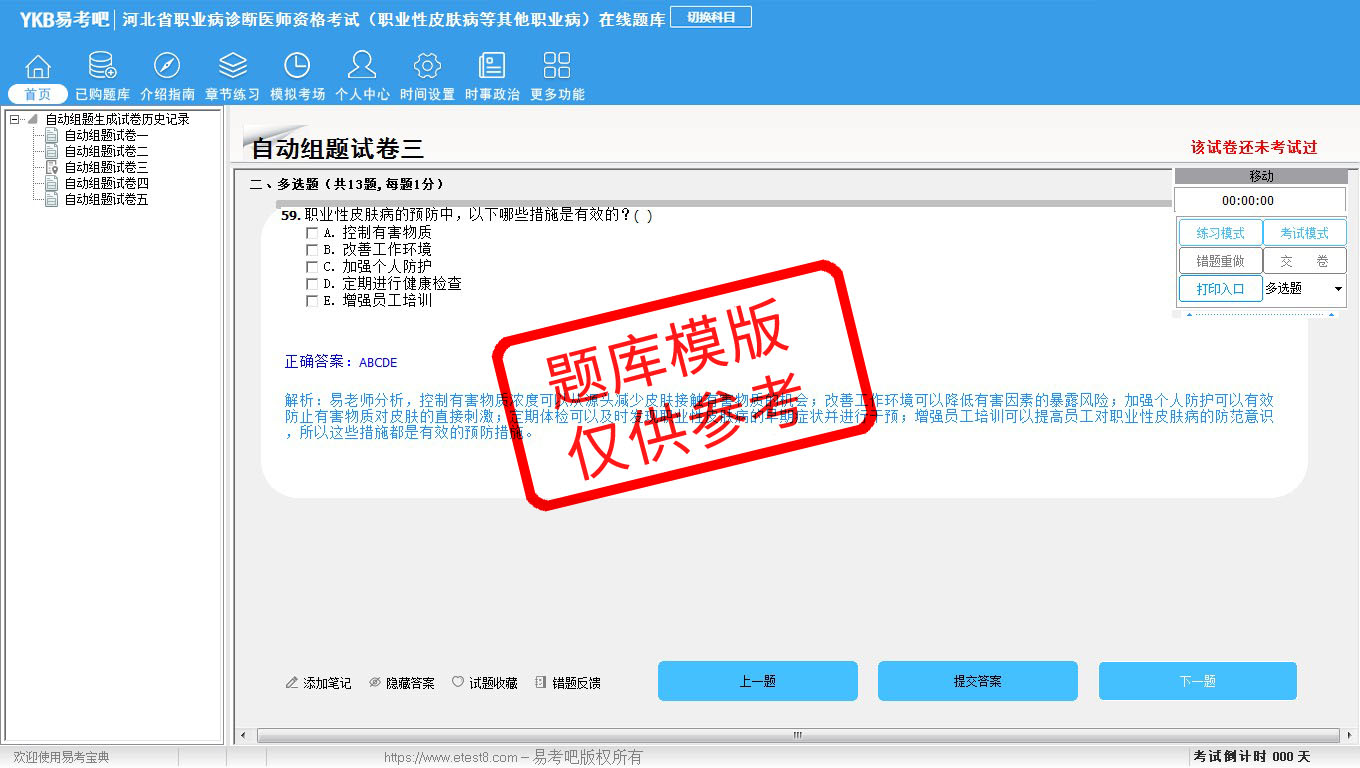Click the feedback icon for 错题反馈
Viewport: 1360px width, 768px height.
(541, 683)
